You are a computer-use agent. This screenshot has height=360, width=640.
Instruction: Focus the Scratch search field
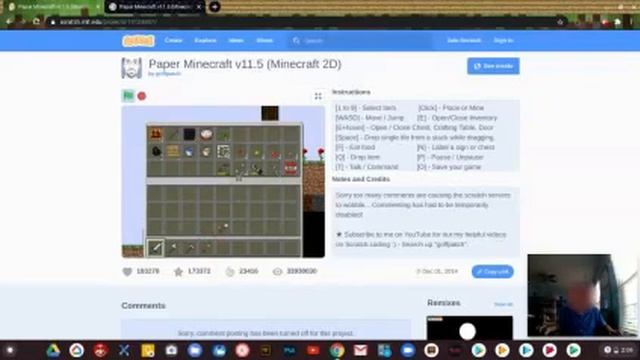[361, 41]
